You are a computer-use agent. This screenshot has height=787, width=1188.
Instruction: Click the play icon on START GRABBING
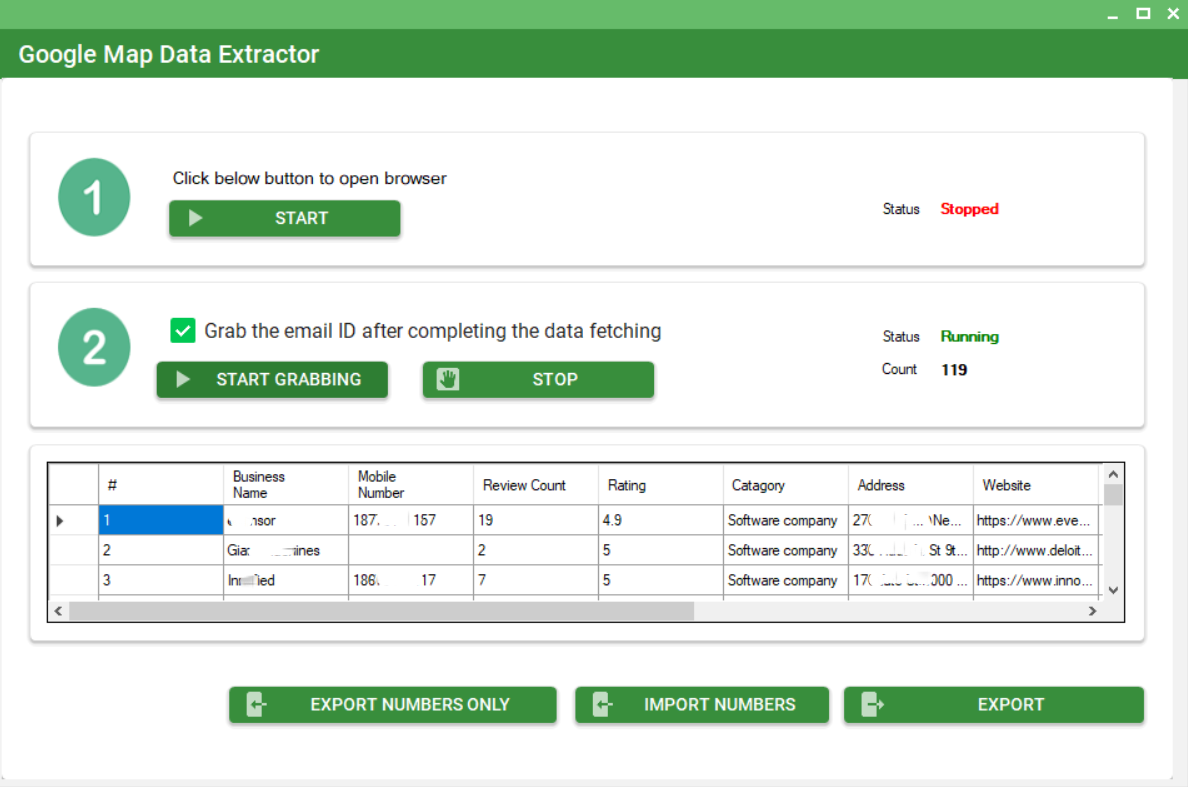coord(183,380)
